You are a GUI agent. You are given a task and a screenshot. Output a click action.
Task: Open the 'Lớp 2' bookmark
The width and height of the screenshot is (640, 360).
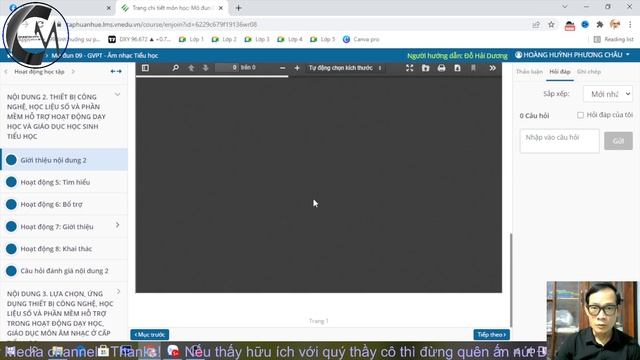(224, 39)
